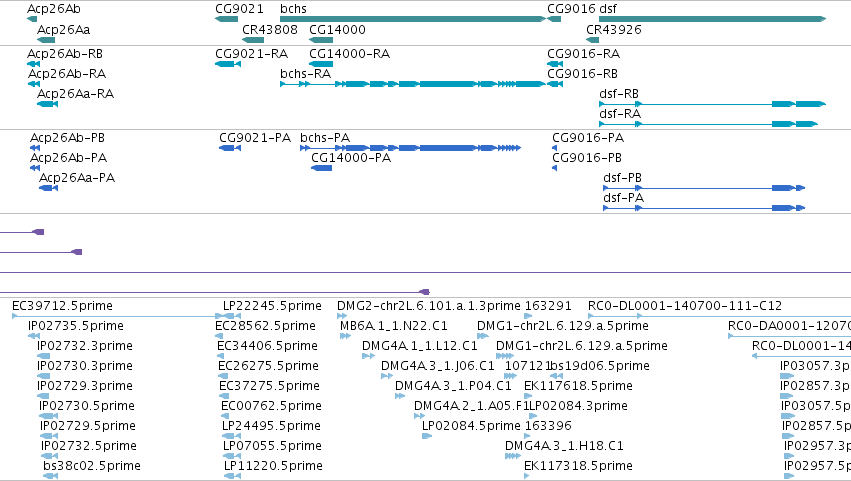This screenshot has width=851, height=481.
Task: Click the LP02084.3prime EST label
Action: pyautogui.click(x=579, y=406)
